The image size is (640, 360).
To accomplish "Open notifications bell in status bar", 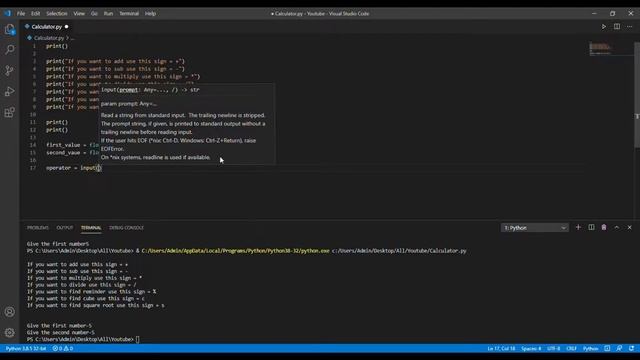I will [631, 349].
